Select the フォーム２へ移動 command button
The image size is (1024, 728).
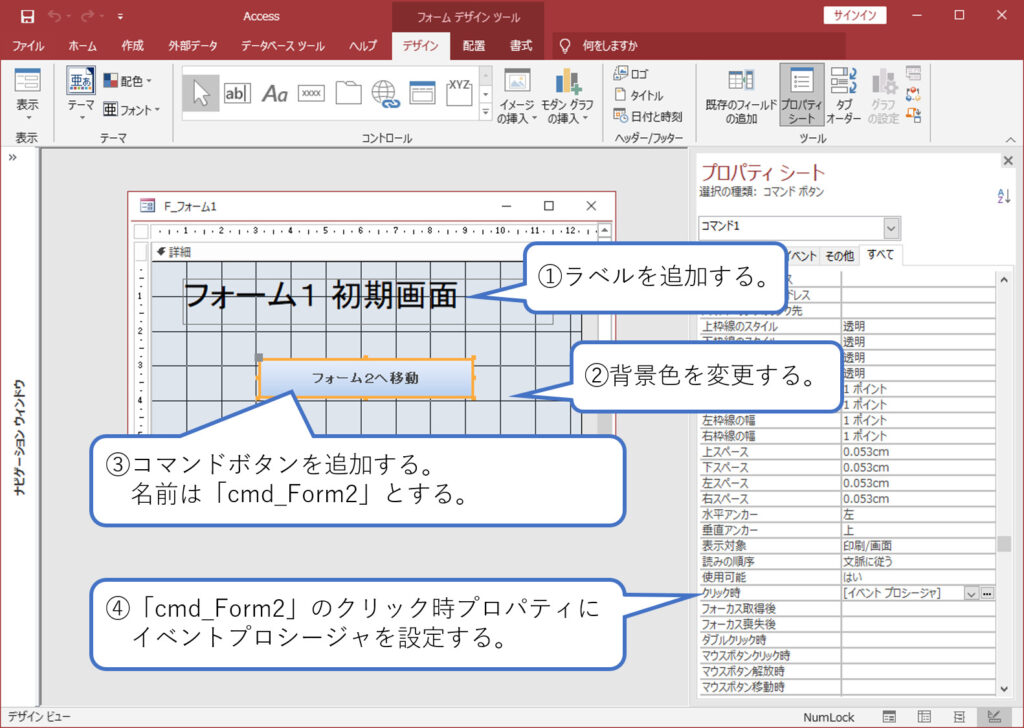click(x=367, y=378)
